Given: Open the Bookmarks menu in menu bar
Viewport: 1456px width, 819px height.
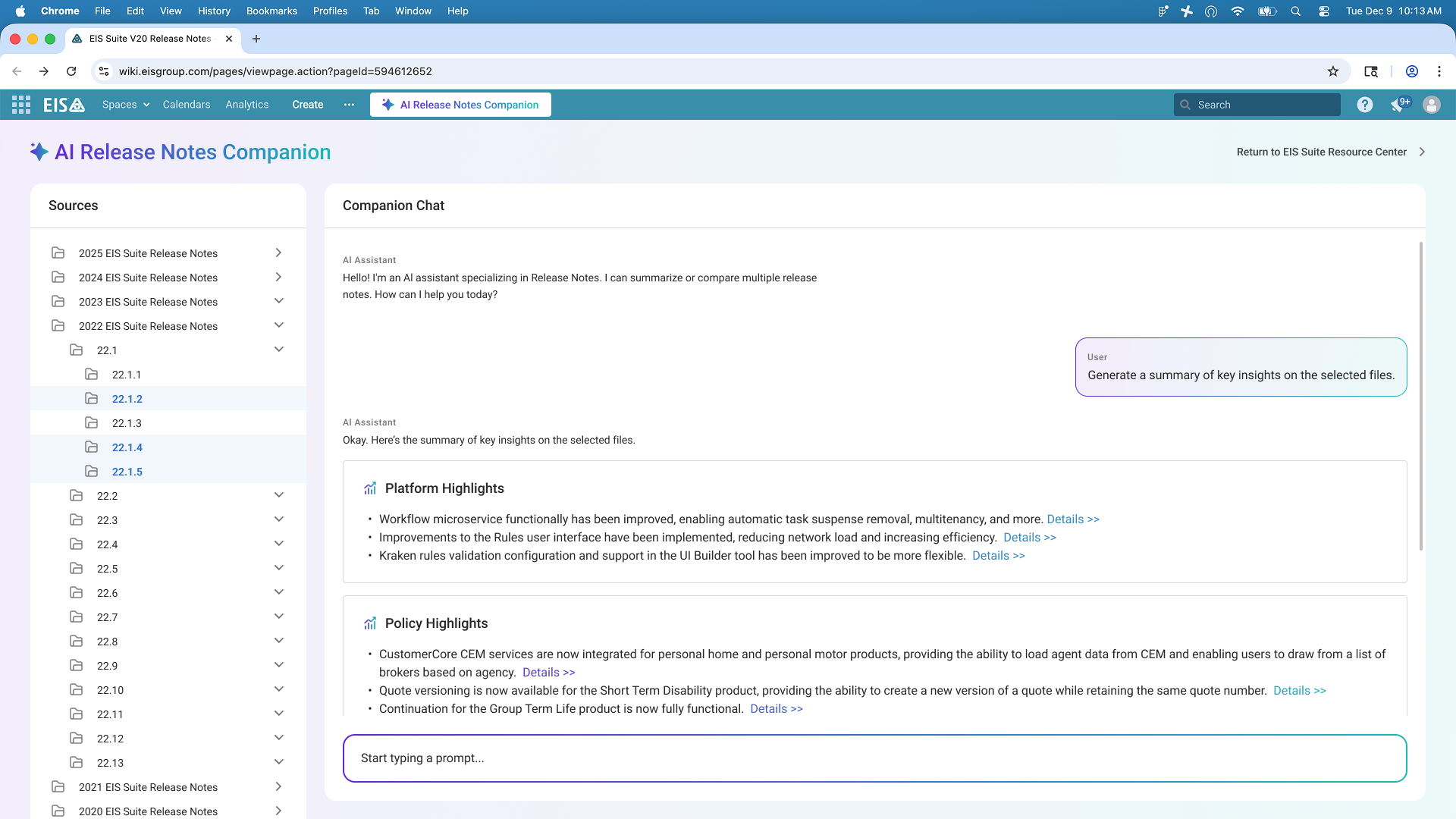Looking at the screenshot, I should pyautogui.click(x=271, y=11).
